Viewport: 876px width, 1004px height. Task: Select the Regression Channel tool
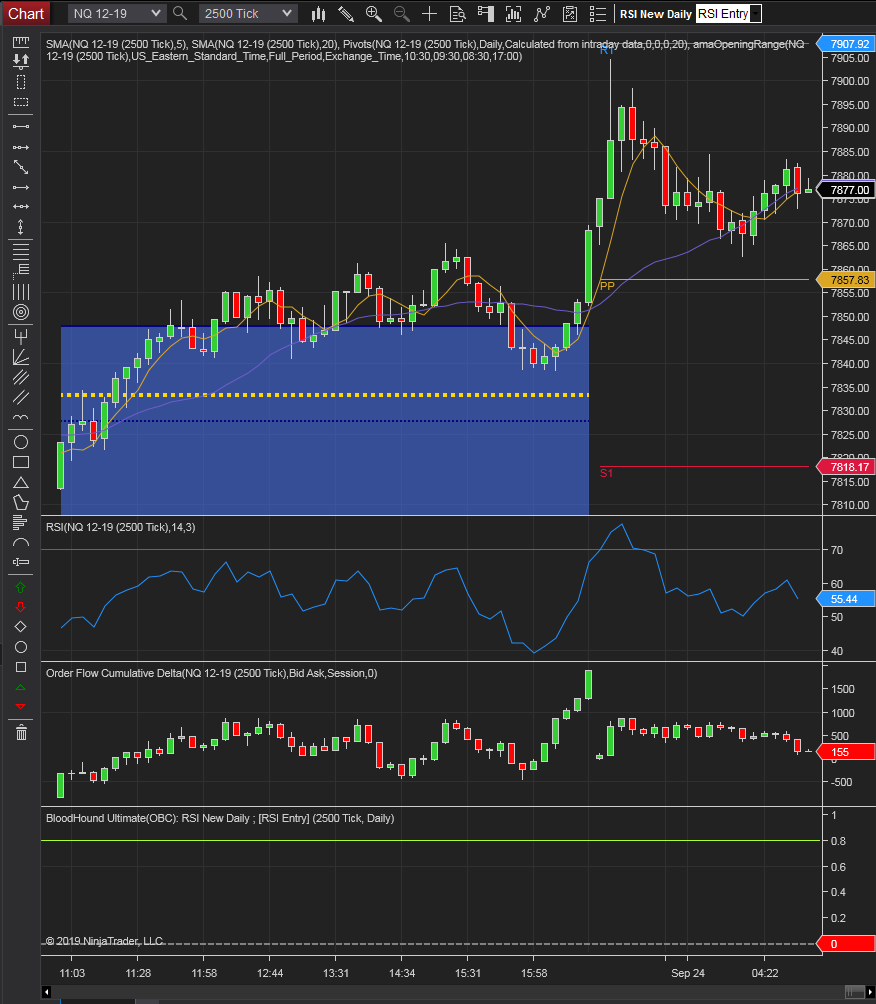[20, 377]
